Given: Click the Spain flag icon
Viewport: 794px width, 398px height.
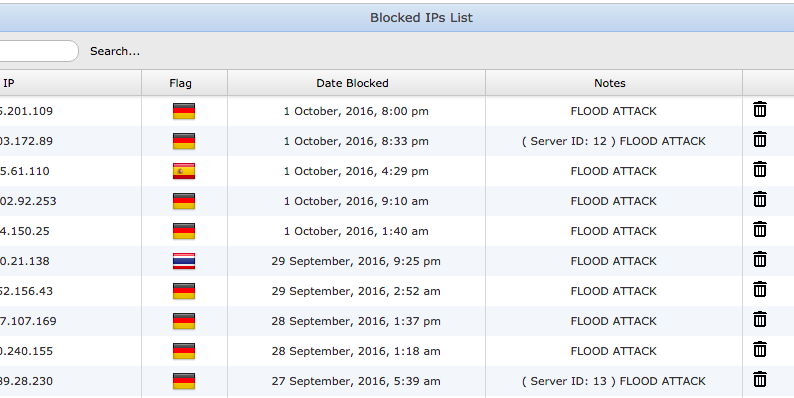Looking at the screenshot, I should [x=184, y=171].
